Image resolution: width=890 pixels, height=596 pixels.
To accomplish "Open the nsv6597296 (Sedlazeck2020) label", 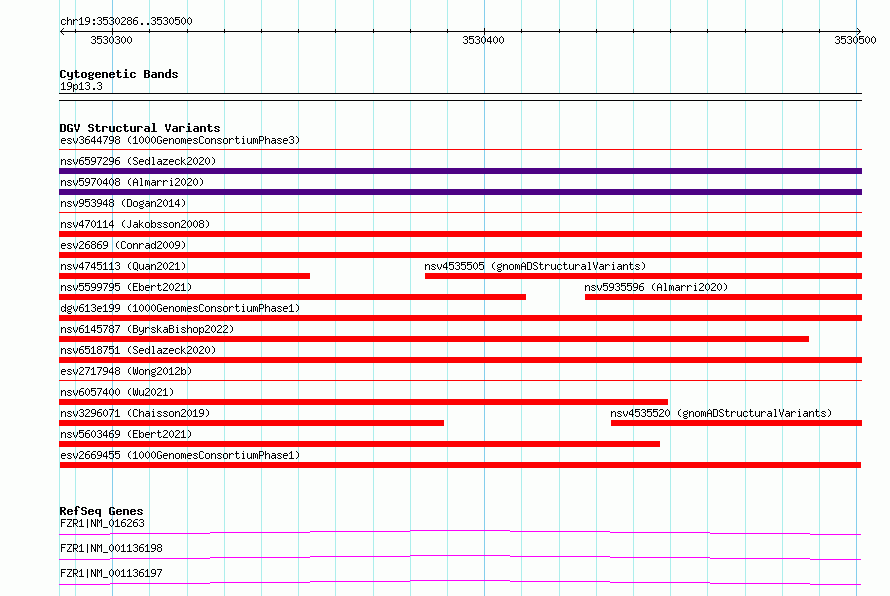I will [x=138, y=161].
